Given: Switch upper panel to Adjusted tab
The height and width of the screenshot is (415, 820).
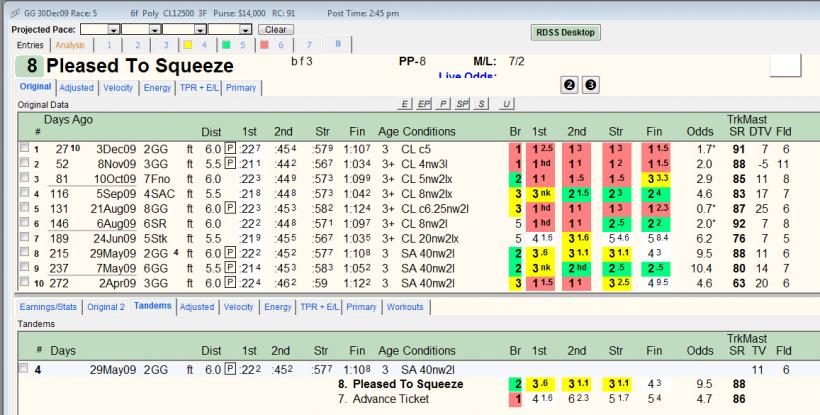Looking at the screenshot, I should tap(76, 88).
